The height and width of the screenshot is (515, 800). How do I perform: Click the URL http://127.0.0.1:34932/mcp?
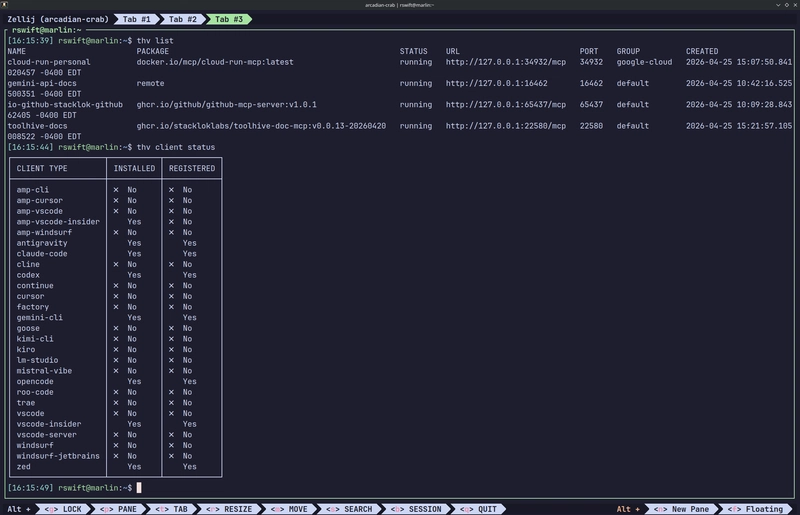click(506, 62)
